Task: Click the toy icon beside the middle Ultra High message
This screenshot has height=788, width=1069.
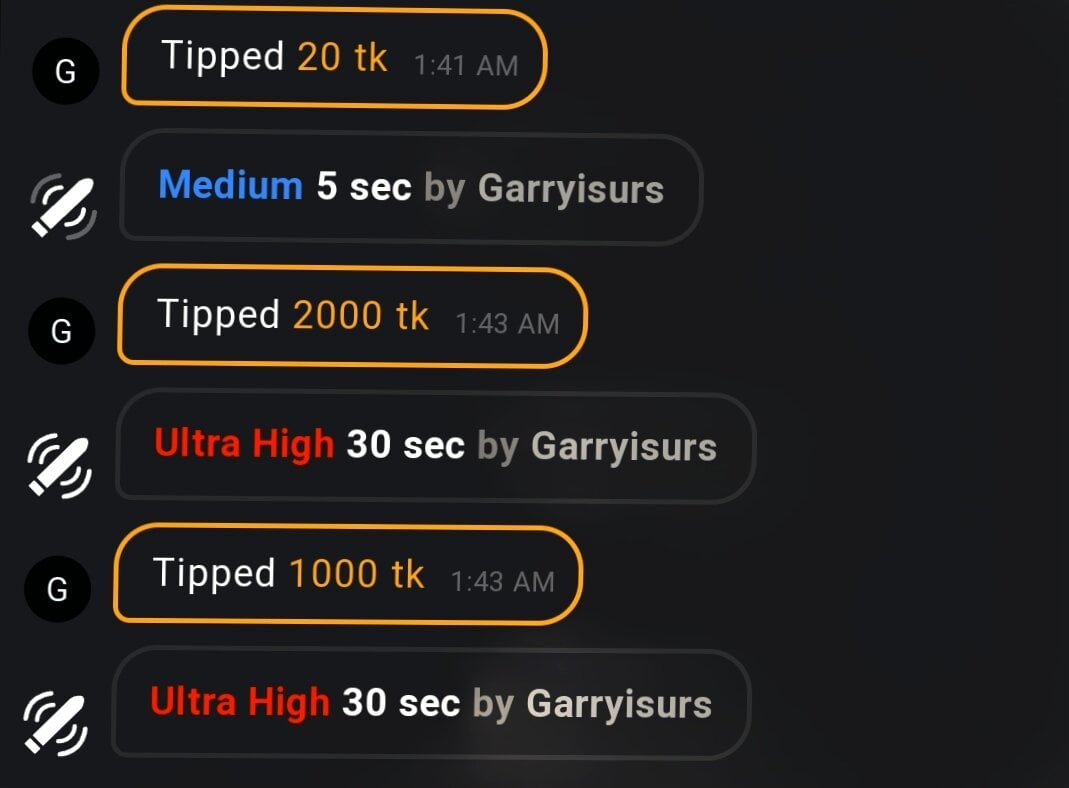Action: pyautogui.click(x=59, y=466)
